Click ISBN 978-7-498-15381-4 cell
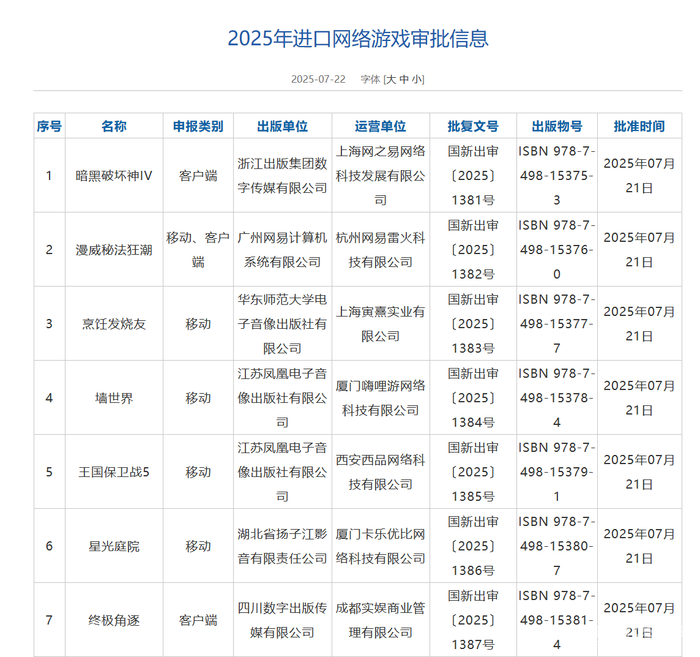This screenshot has width=700, height=657. pos(557,620)
